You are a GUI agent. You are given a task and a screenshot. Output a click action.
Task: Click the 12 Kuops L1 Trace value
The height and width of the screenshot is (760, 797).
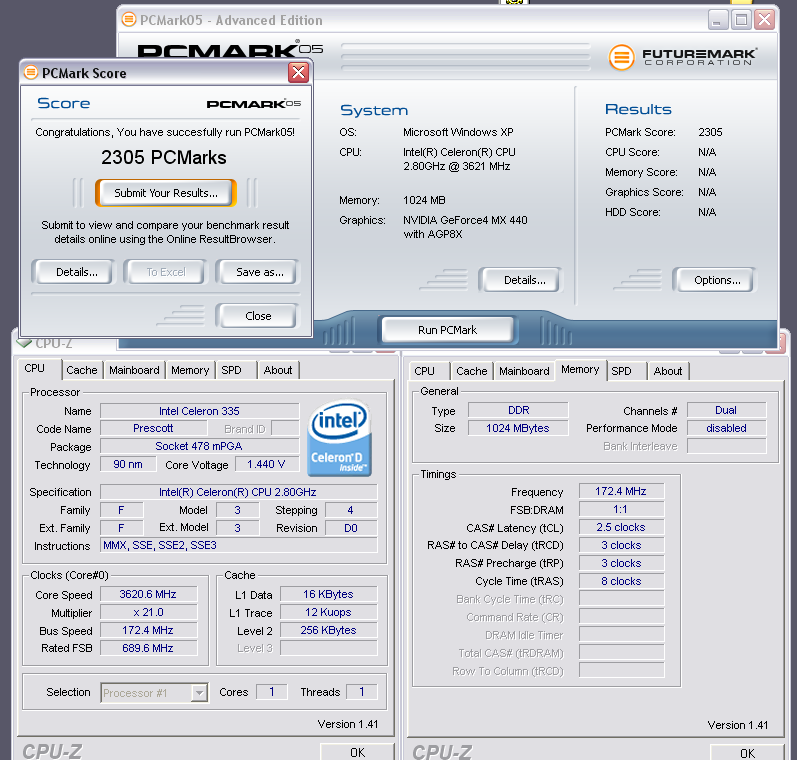pyautogui.click(x=328, y=612)
